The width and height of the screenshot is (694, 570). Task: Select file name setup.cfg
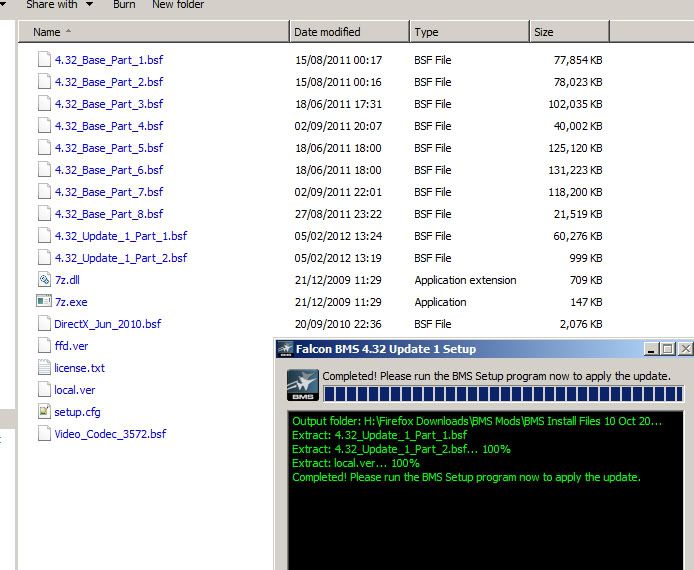tap(77, 412)
